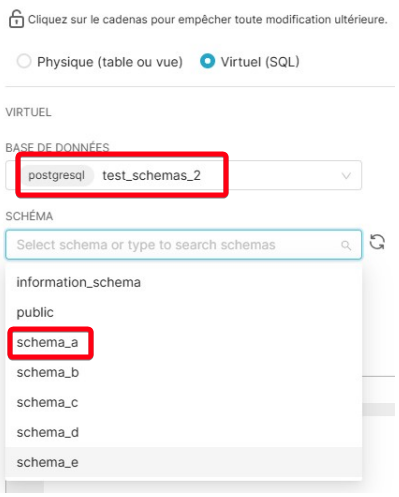Choose the public schema option
Image resolution: width=399 pixels, height=497 pixels.
[x=183, y=312]
